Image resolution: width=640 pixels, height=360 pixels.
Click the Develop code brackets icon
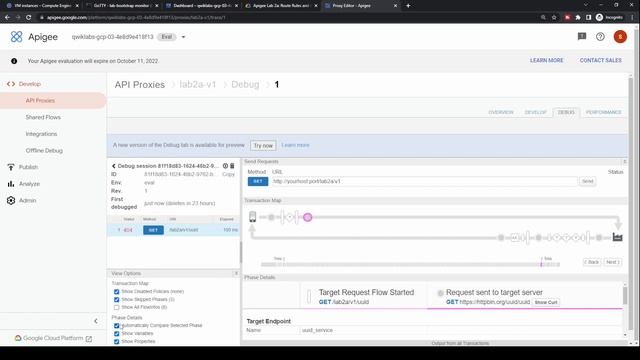point(11,84)
